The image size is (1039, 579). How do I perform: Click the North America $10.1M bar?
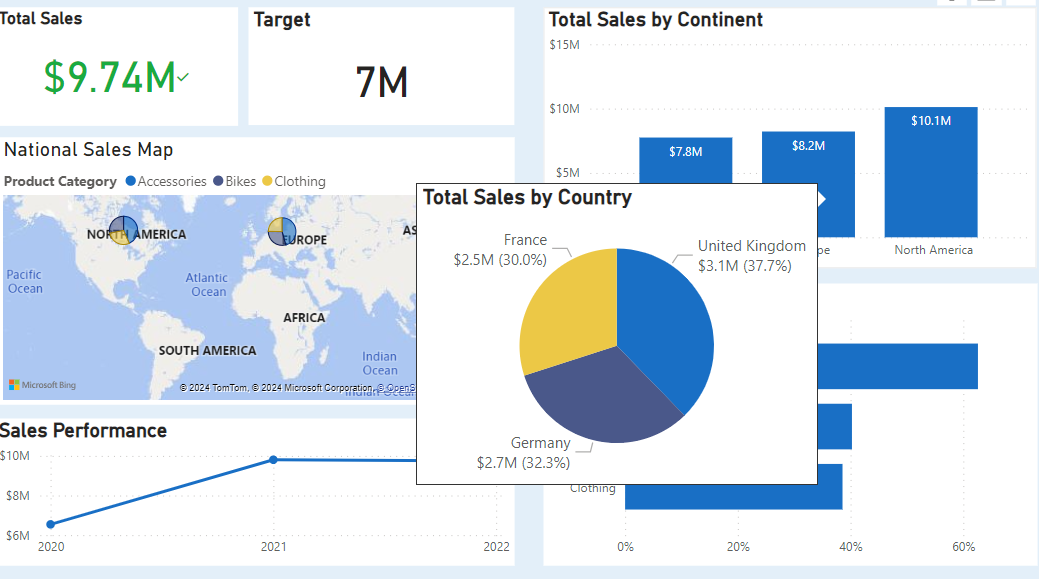pos(931,170)
